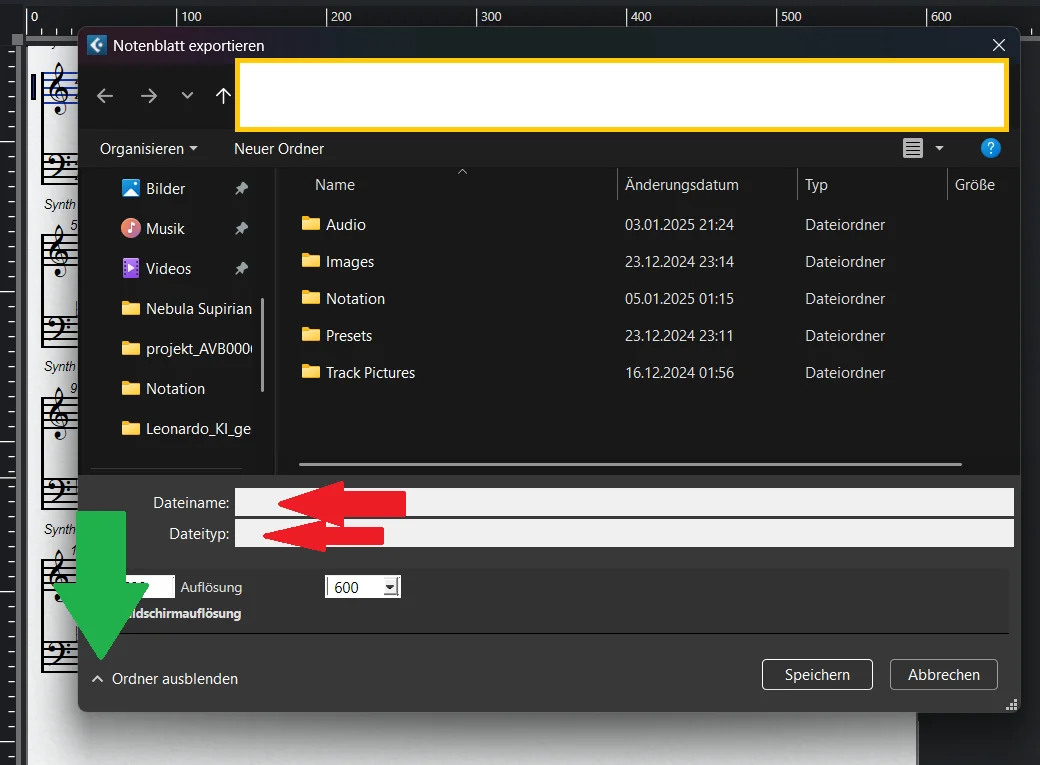
Task: Select Musik in the sidebar
Action: [165, 229]
